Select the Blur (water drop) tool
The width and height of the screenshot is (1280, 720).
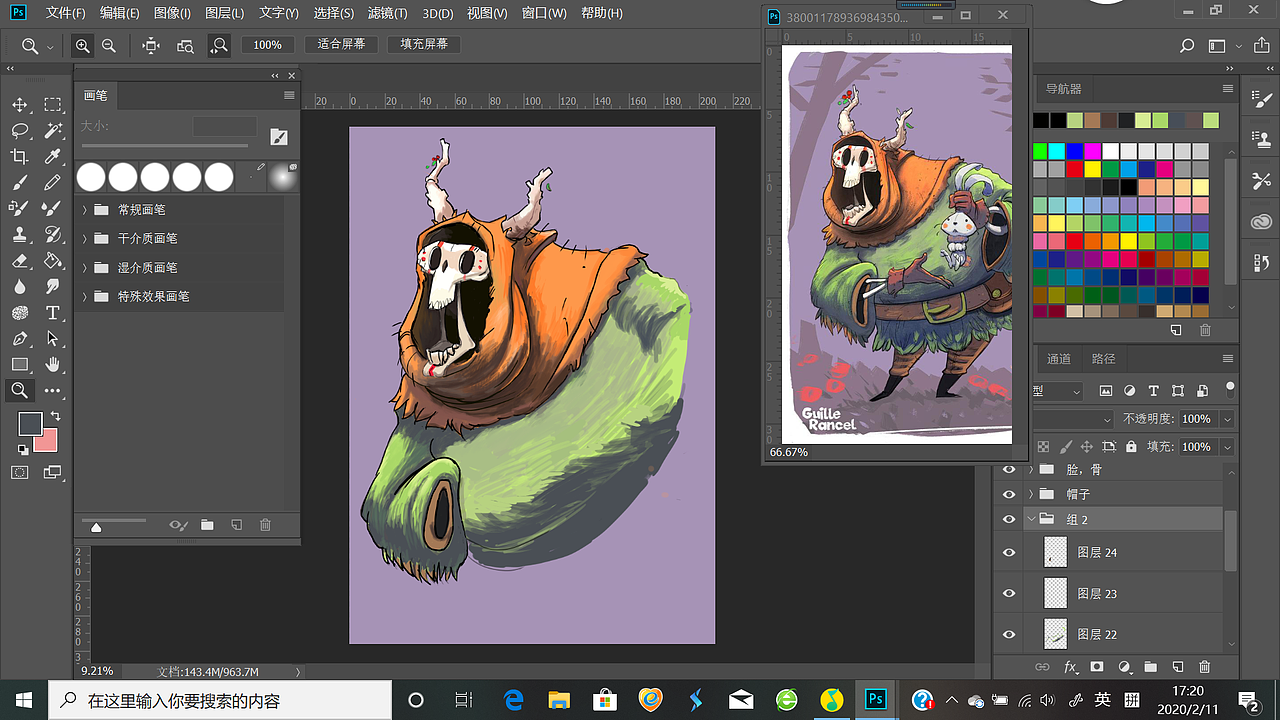(19, 287)
